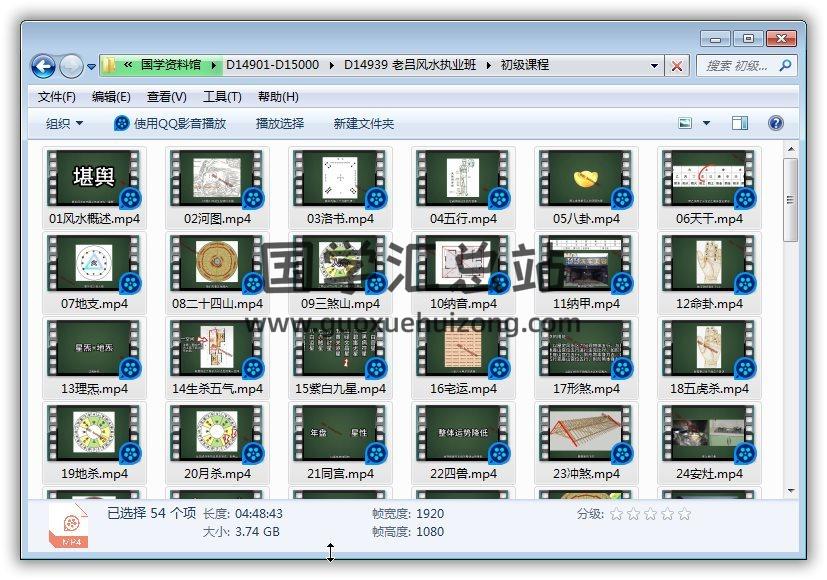Image resolution: width=827 pixels, height=580 pixels.
Task: Click the red X stop button in address bar
Action: click(x=677, y=66)
